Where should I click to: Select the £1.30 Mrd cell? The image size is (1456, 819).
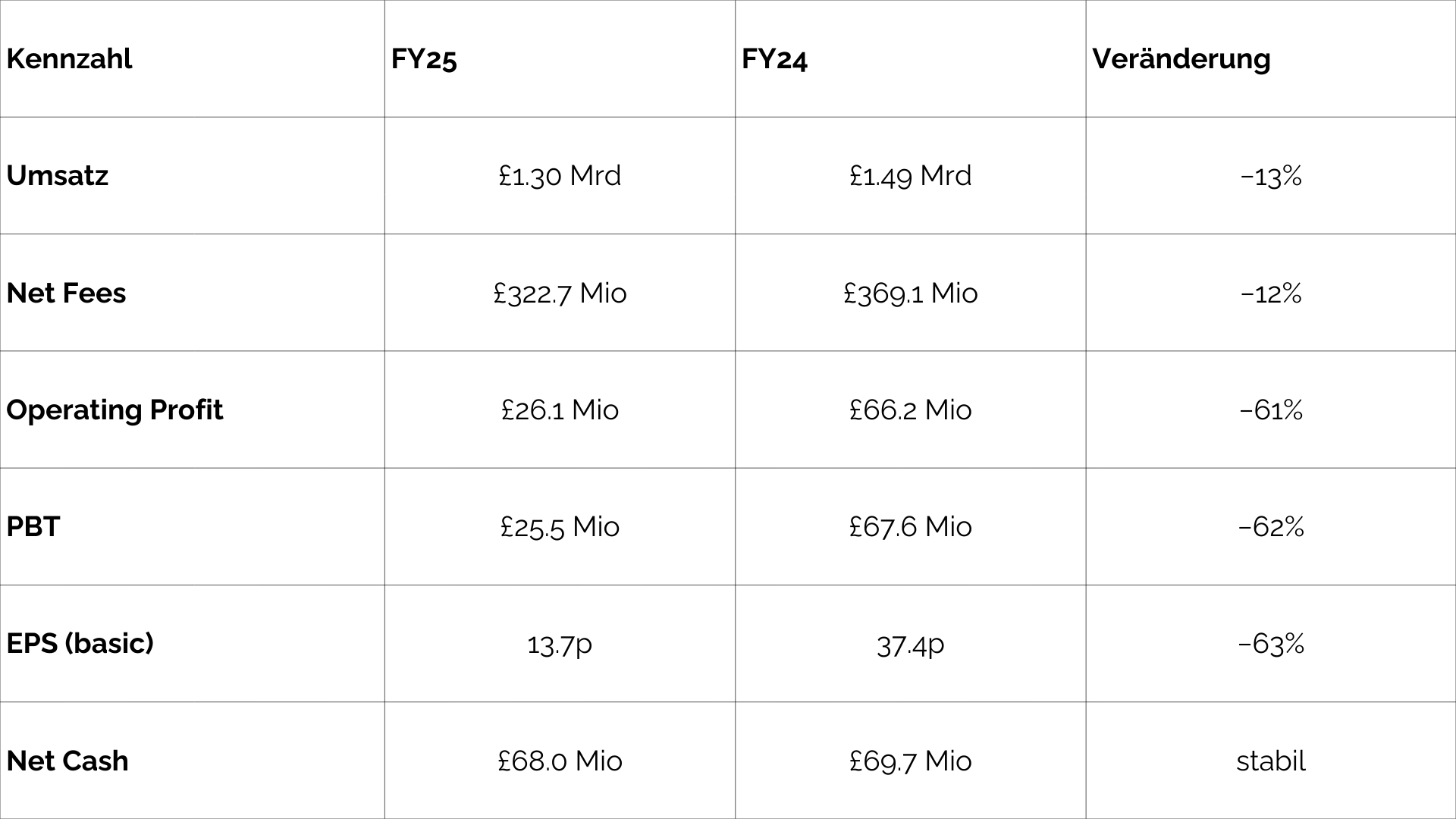point(560,175)
